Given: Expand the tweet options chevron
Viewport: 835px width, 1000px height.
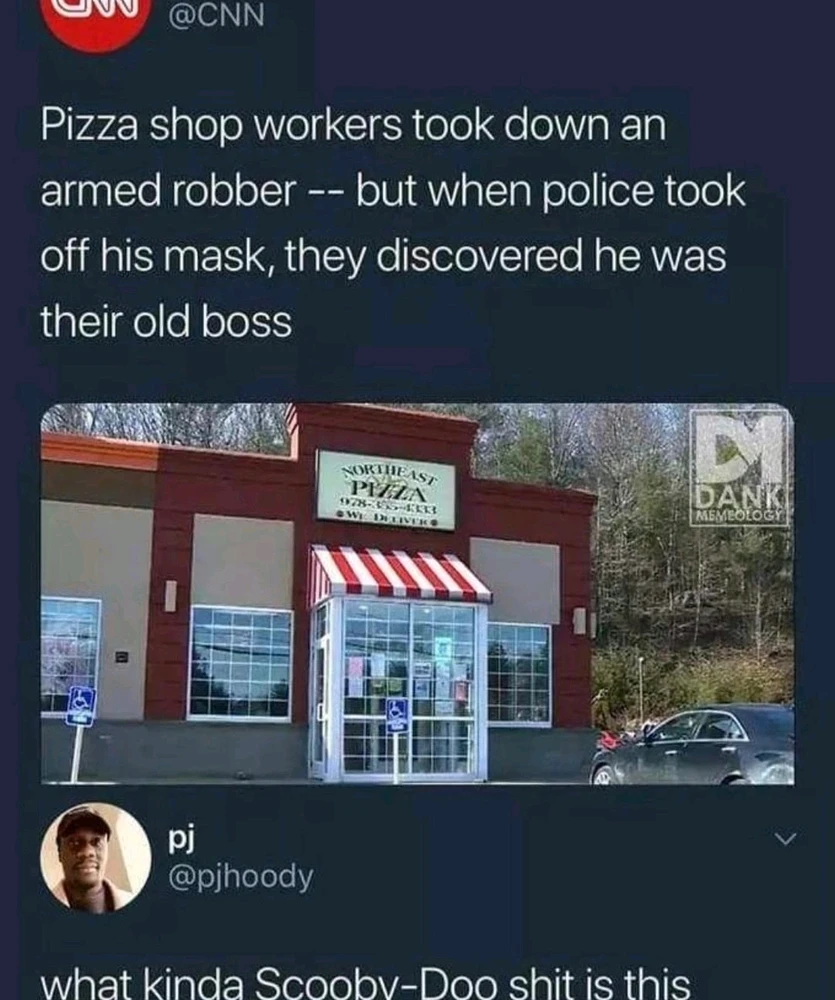Looking at the screenshot, I should (785, 838).
